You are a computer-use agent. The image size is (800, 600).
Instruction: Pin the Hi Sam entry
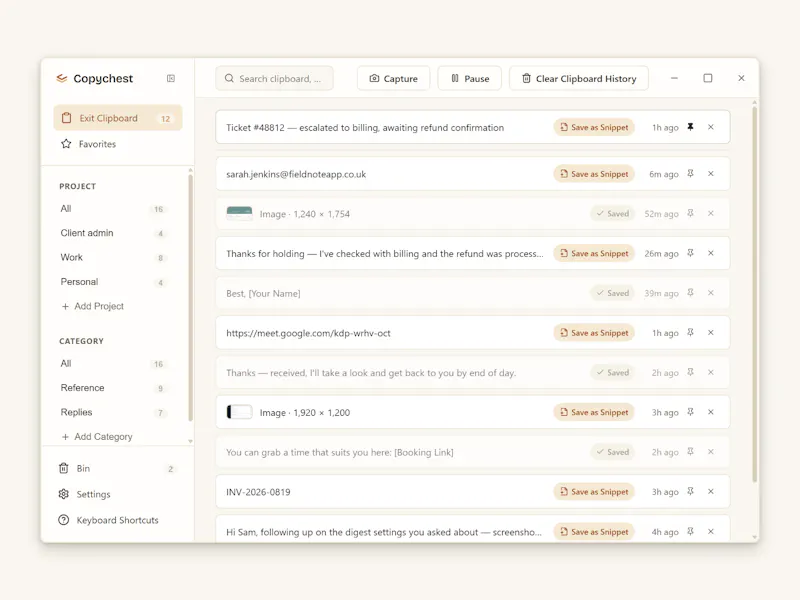[690, 532]
